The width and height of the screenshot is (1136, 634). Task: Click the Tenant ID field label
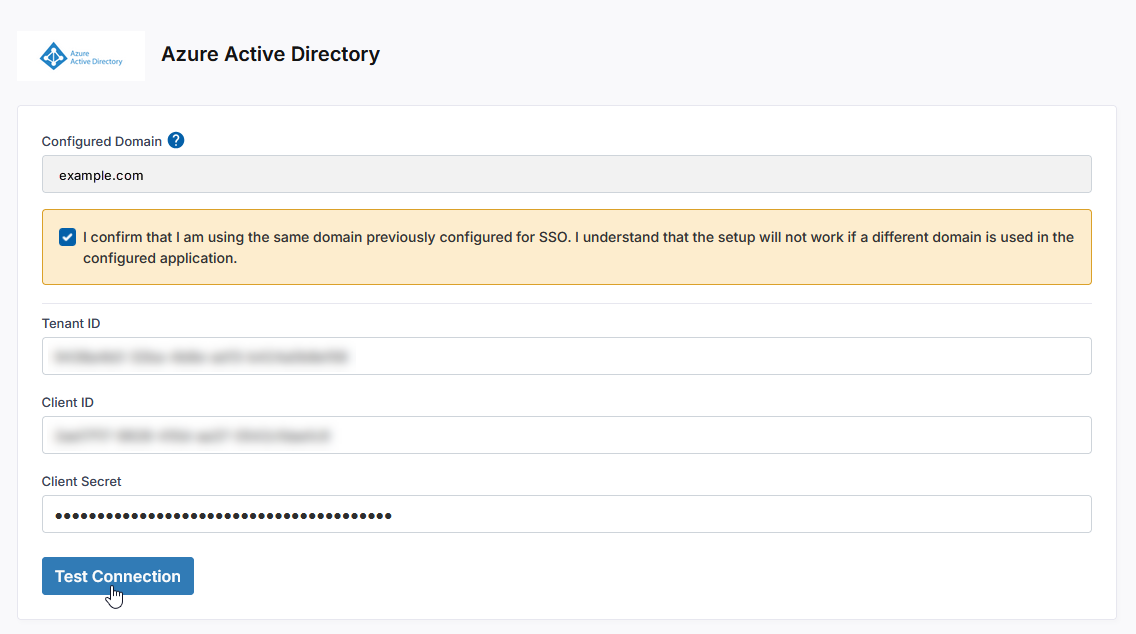(70, 323)
